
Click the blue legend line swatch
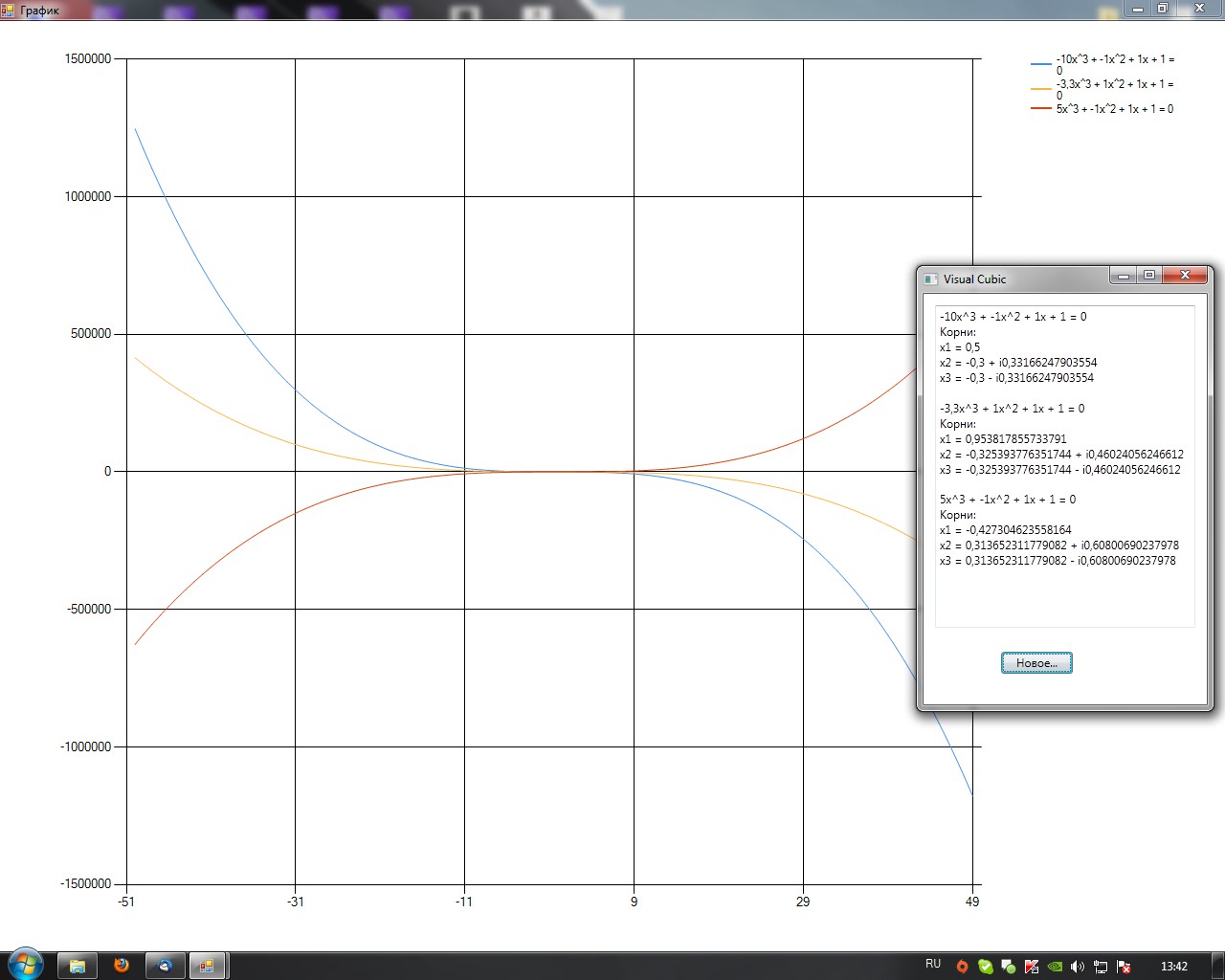[1040, 64]
